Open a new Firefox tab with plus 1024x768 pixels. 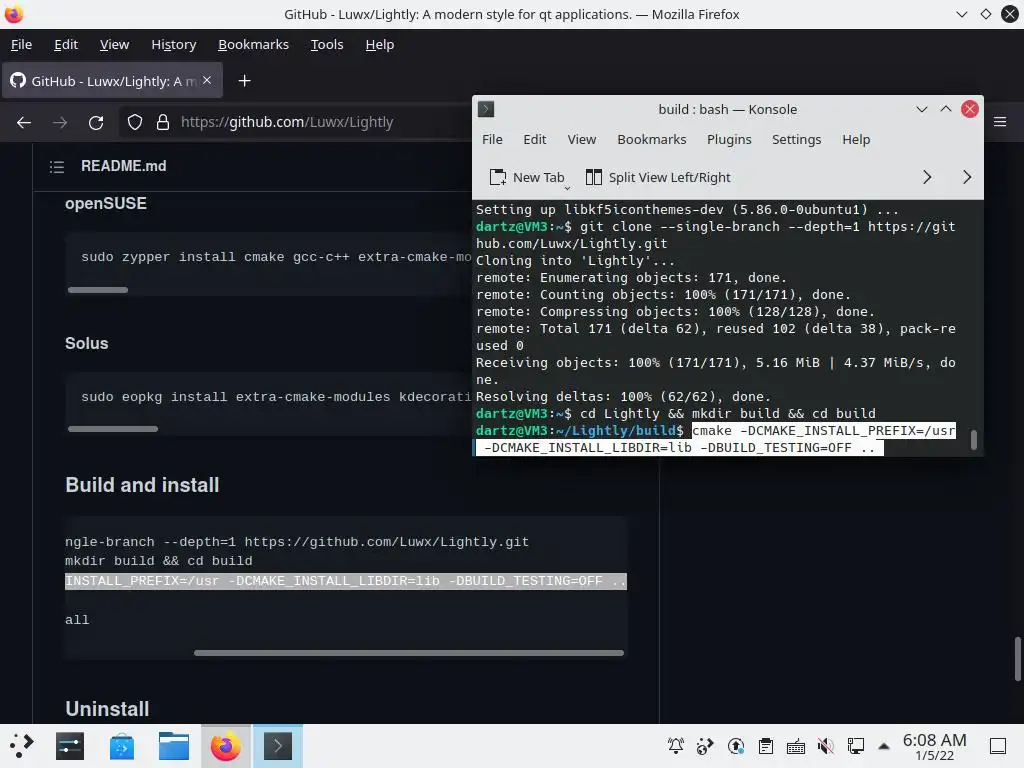pos(244,81)
